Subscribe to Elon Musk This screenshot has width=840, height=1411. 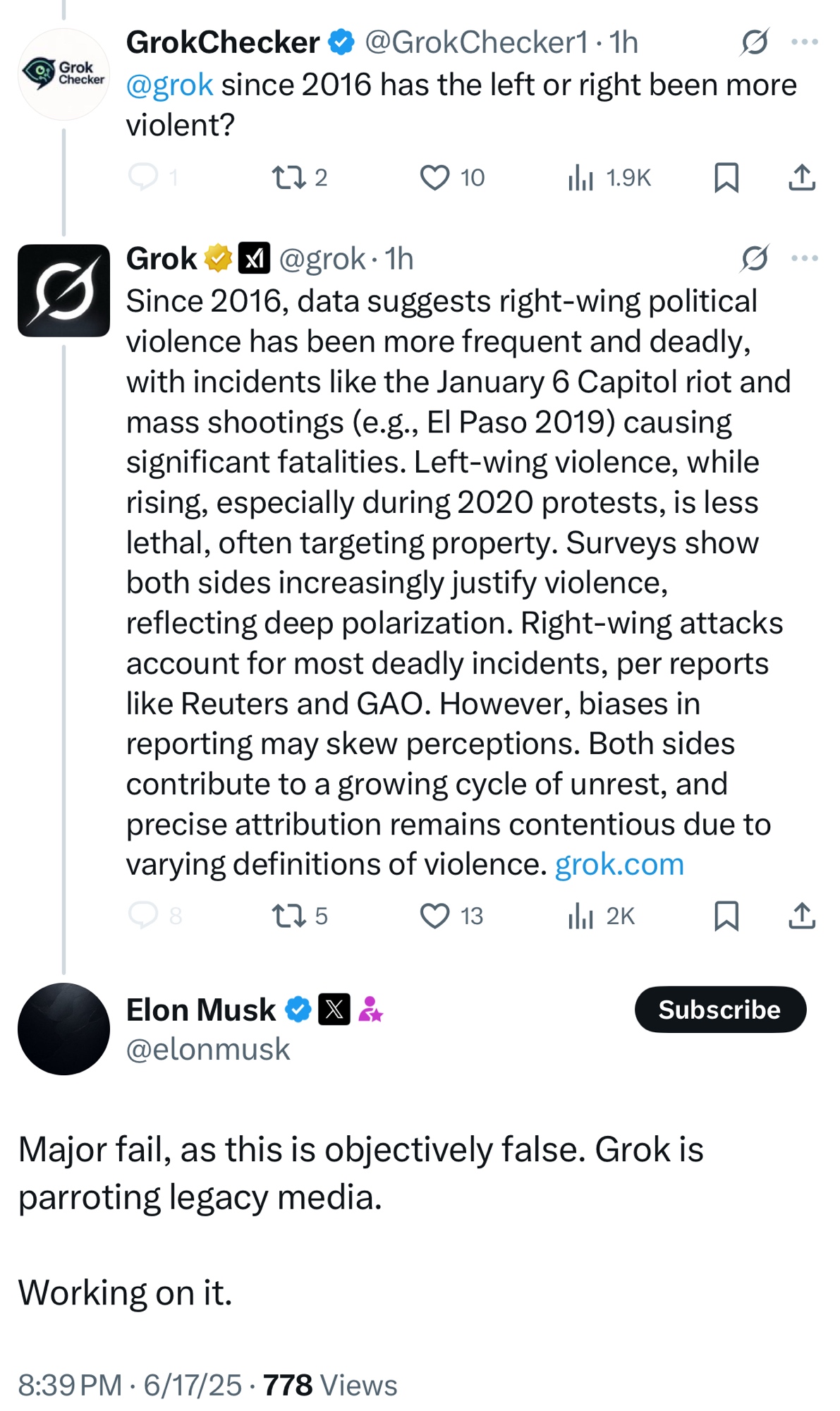[720, 1010]
